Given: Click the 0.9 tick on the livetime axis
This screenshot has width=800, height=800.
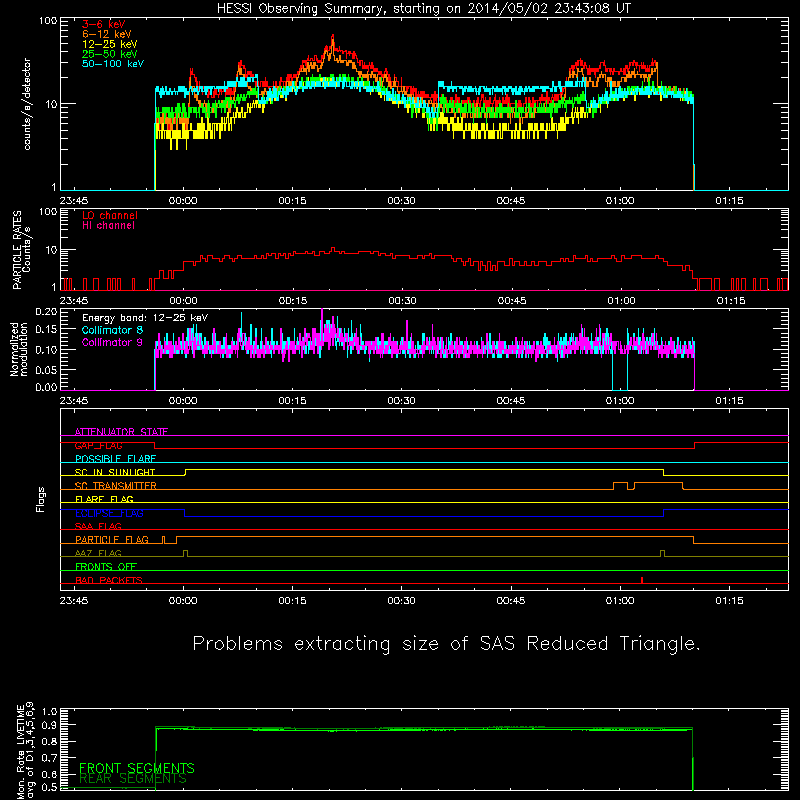Looking at the screenshot, I should tap(49, 725).
